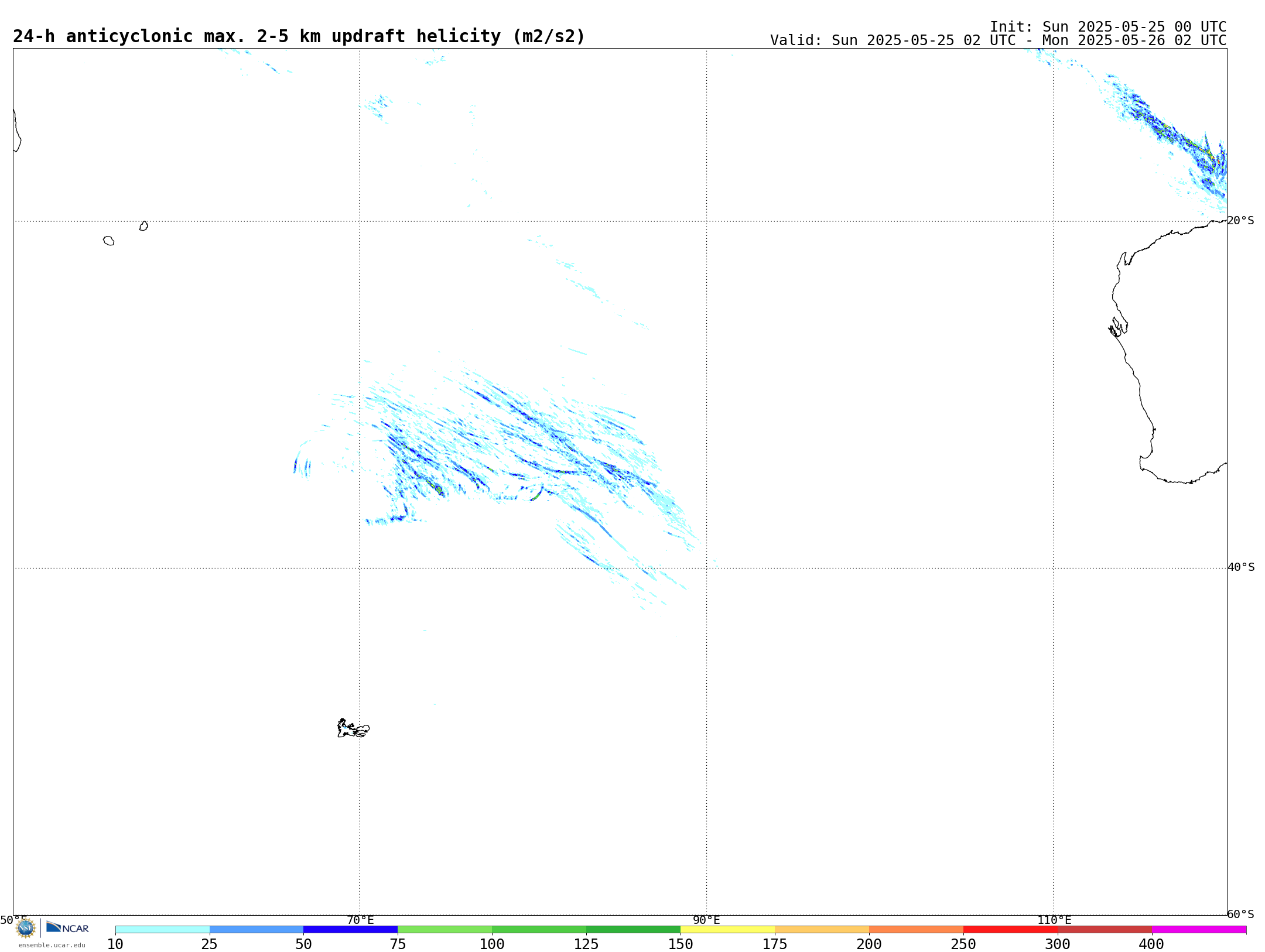Click the dark red 300-400 color swatch

pos(1105,930)
